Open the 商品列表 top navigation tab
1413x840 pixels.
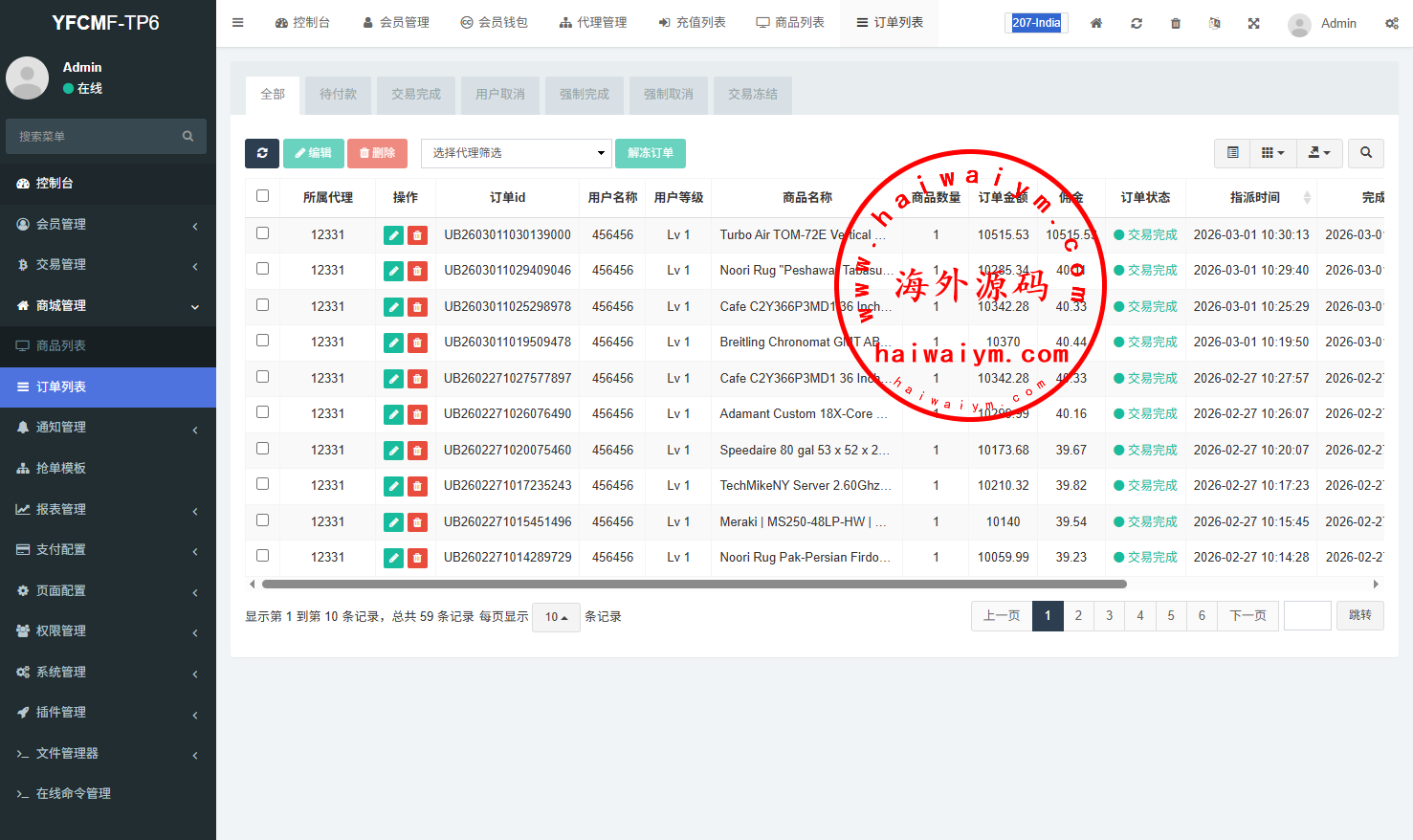pyautogui.click(x=790, y=23)
